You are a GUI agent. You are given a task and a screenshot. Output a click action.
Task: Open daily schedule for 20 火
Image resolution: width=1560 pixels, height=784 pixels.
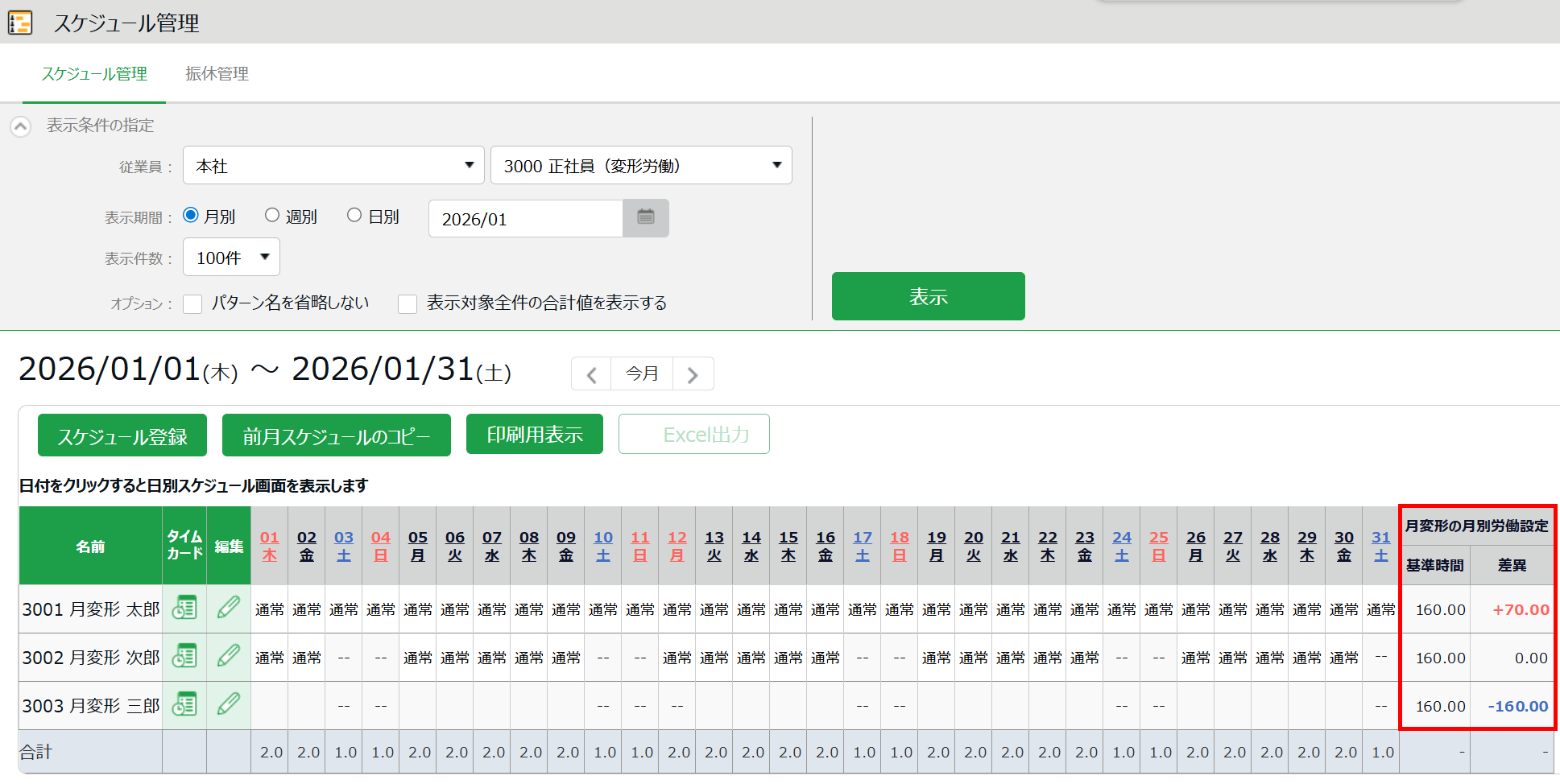point(974,546)
